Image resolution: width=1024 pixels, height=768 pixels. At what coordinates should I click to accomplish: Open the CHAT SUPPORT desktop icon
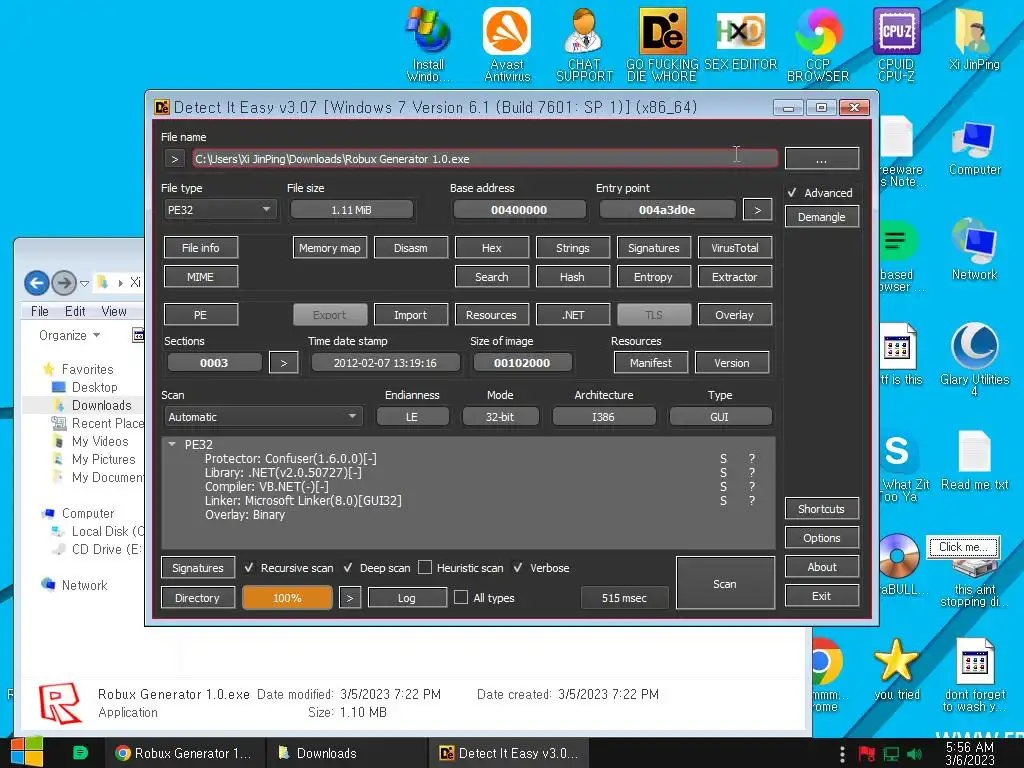pos(584,44)
